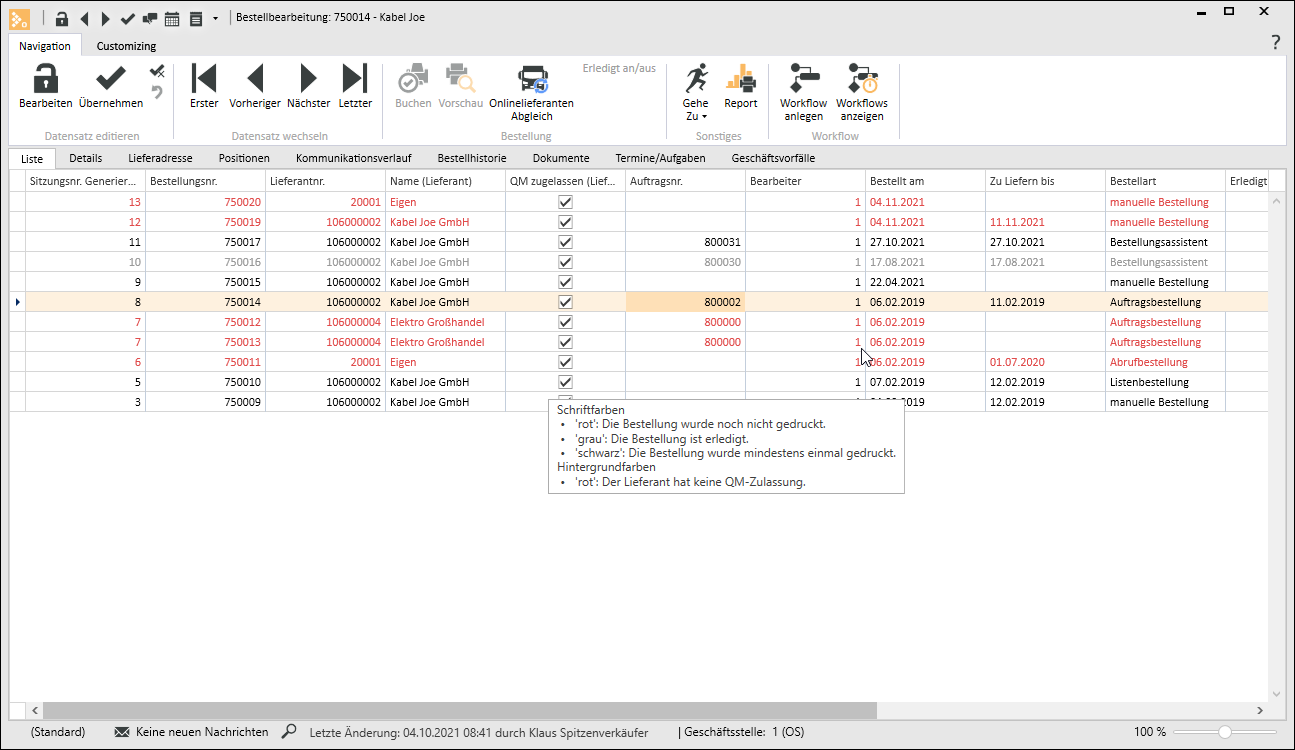Jump to first record with Erster
The height and width of the screenshot is (750, 1295).
click(x=204, y=80)
